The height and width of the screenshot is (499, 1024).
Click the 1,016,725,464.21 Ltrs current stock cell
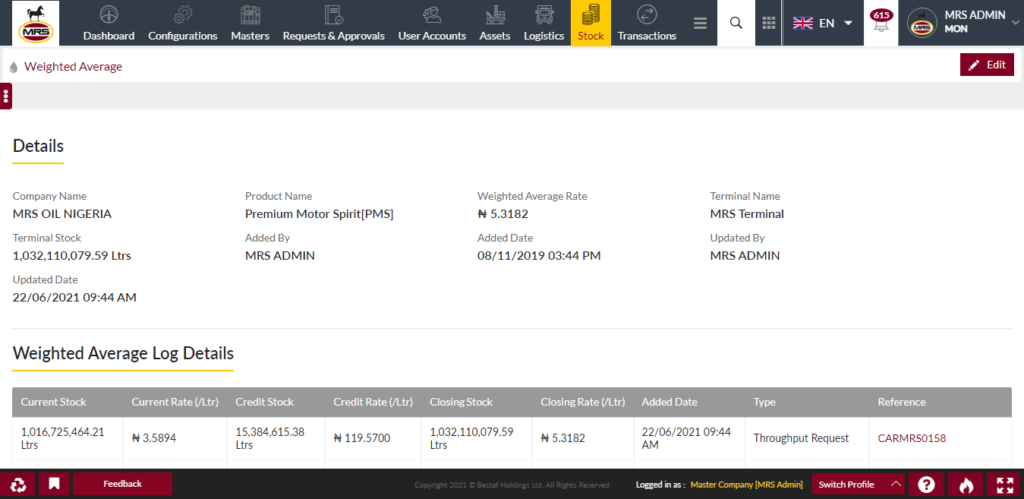coord(65,438)
